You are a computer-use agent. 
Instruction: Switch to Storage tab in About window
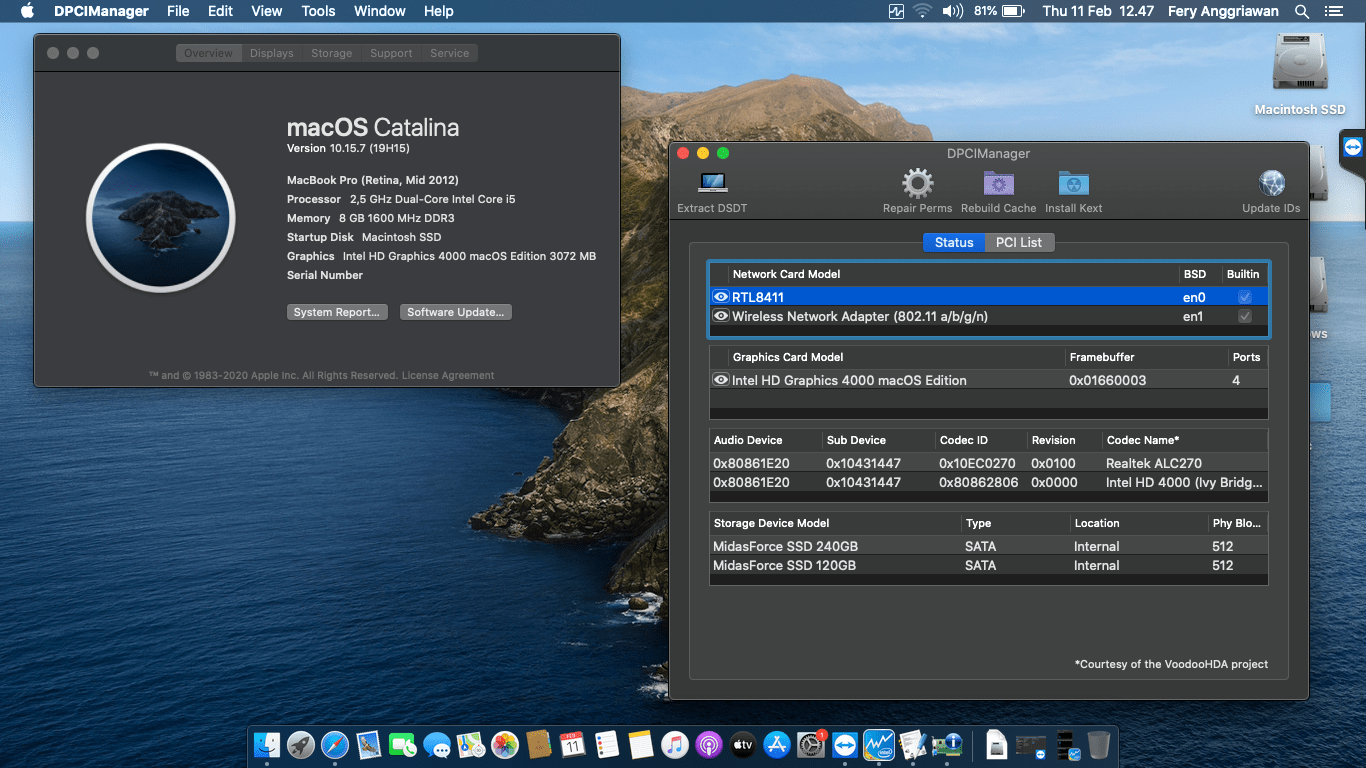point(331,53)
